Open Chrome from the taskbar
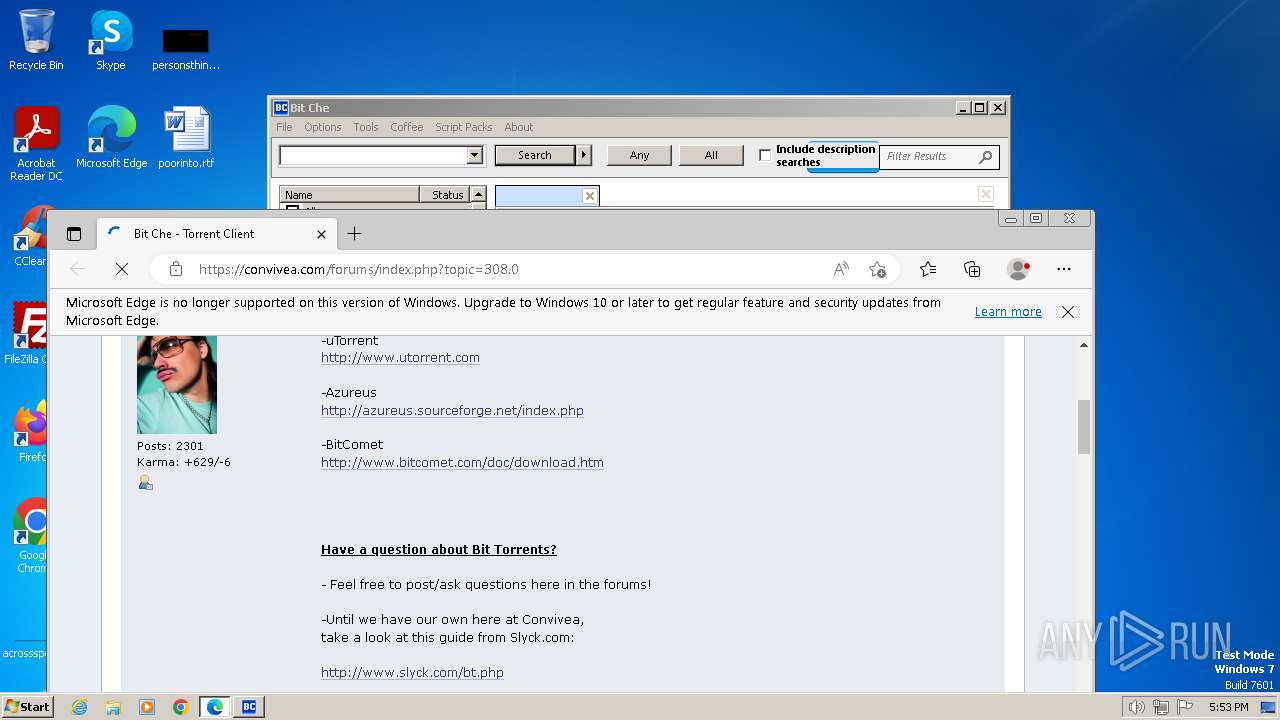The image size is (1280, 720). pos(181,707)
